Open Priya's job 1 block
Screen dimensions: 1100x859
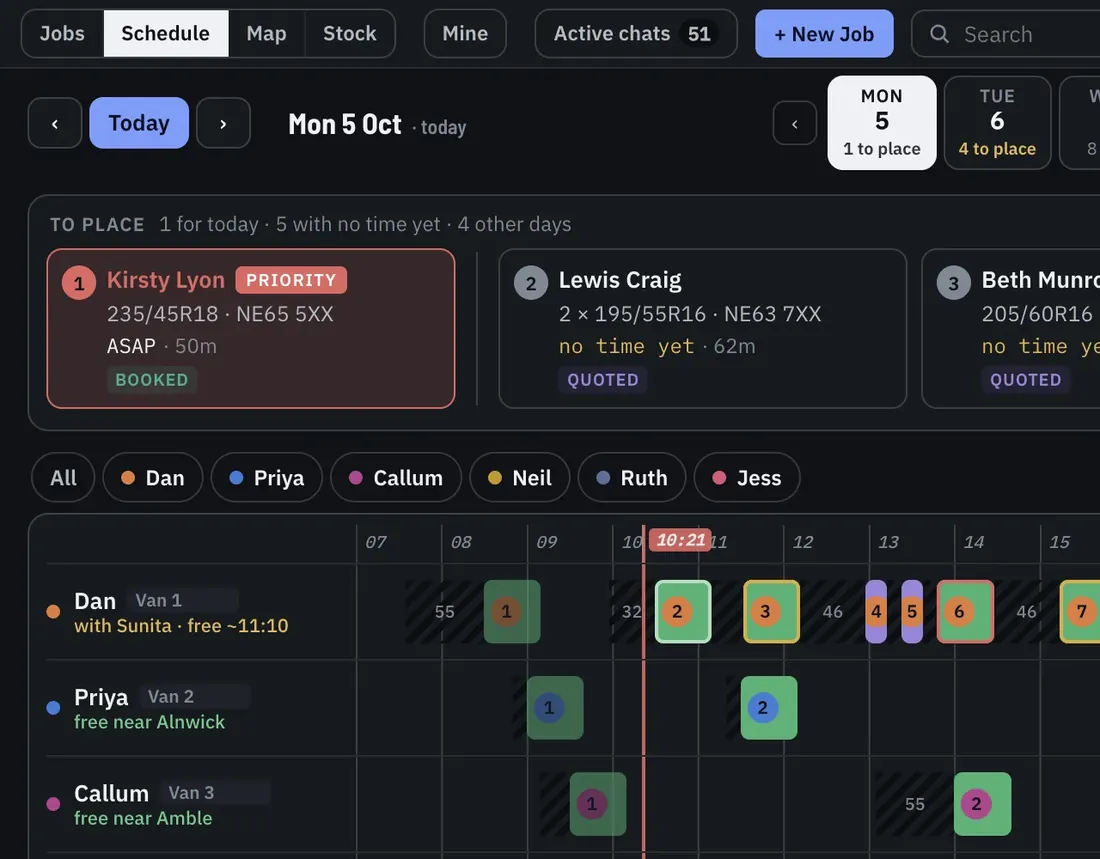555,708
